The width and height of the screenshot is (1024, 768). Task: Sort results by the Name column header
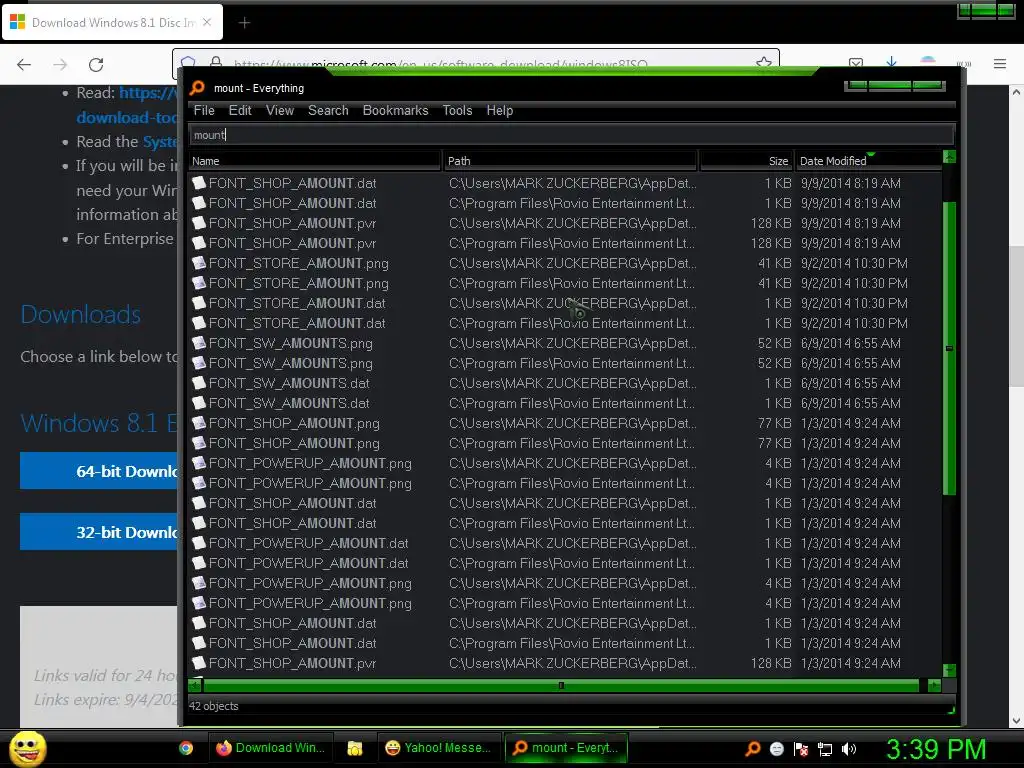[x=315, y=161]
